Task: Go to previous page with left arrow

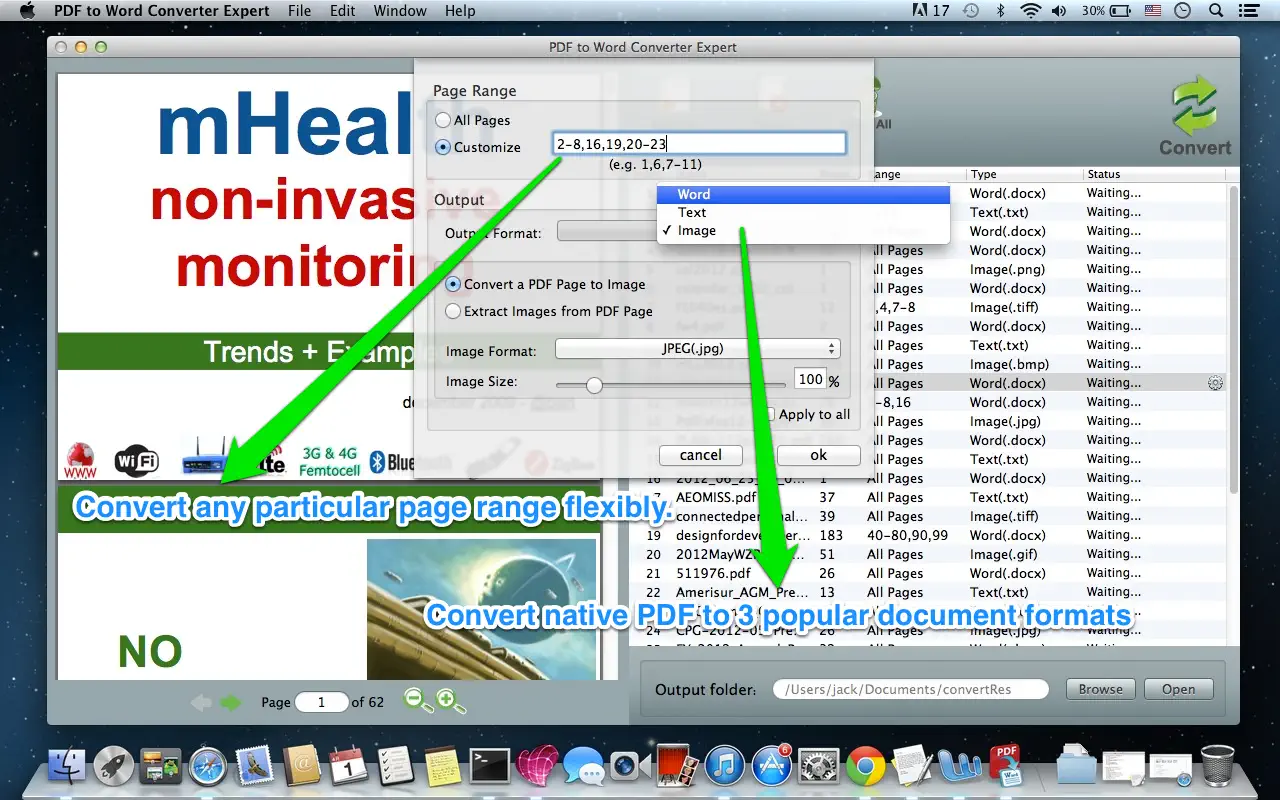Action: [x=201, y=702]
